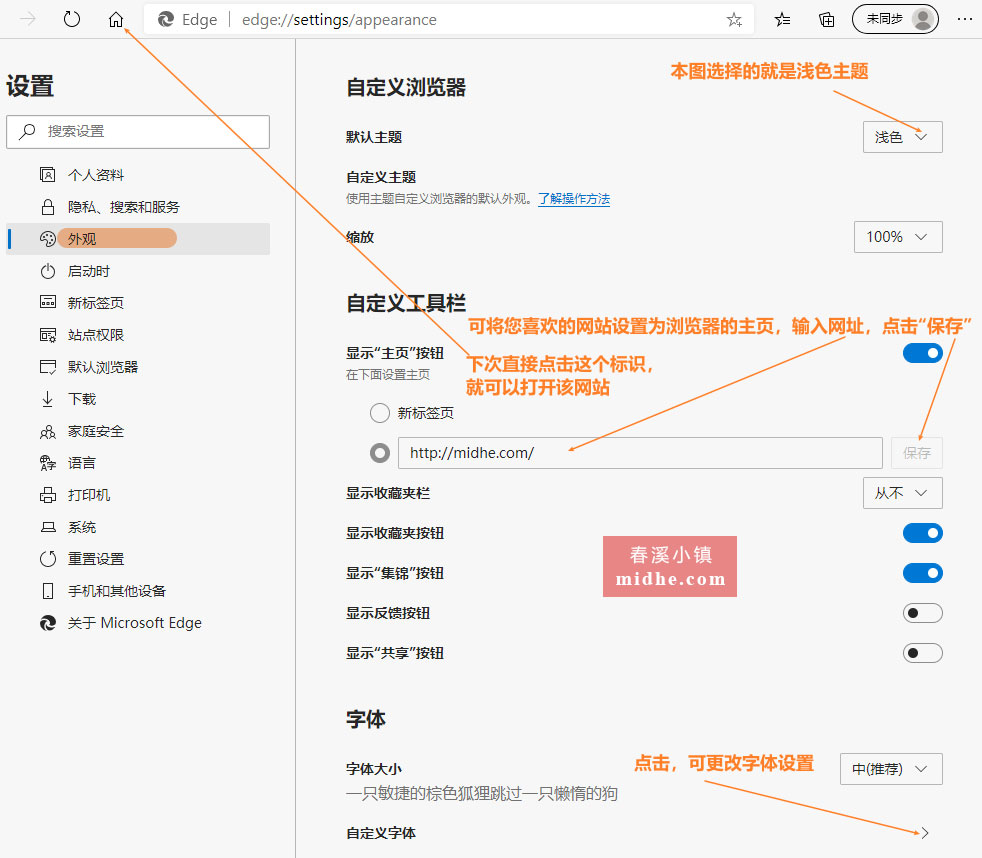The height and width of the screenshot is (858, 982).
Task: Click the 新标签页 sidebar icon
Action: click(48, 302)
